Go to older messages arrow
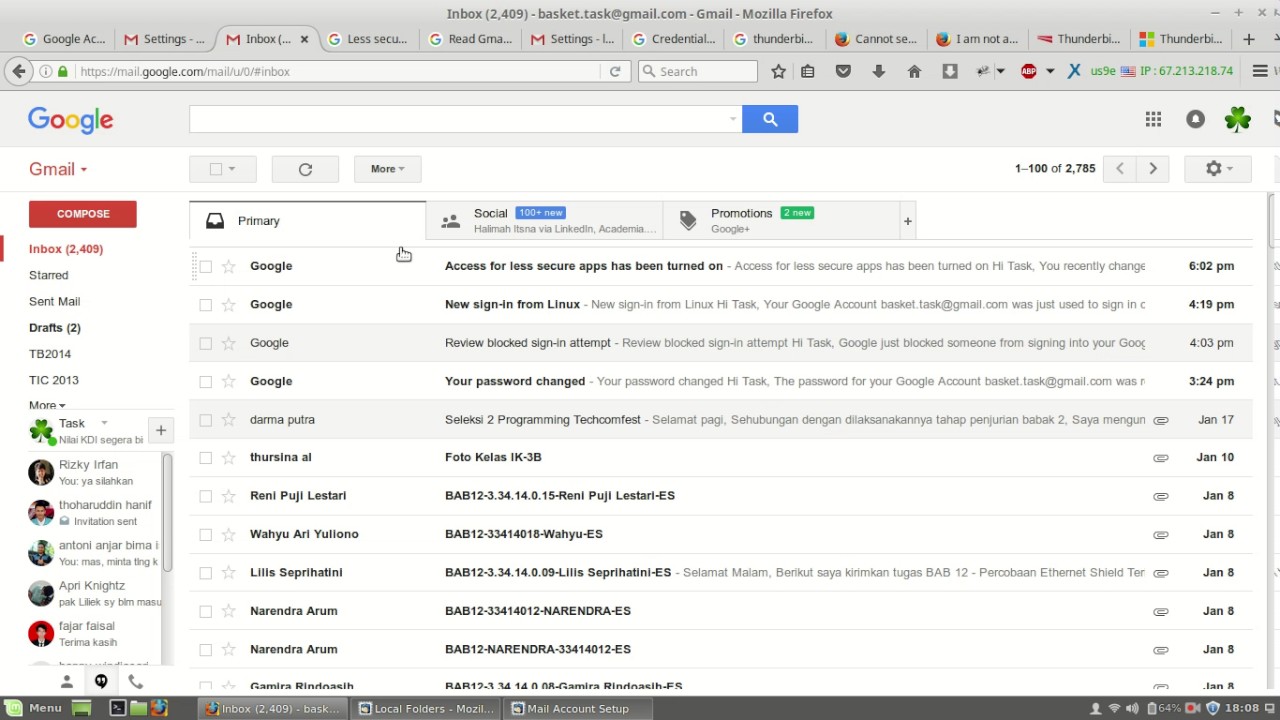Image resolution: width=1280 pixels, height=720 pixels. 1152,169
